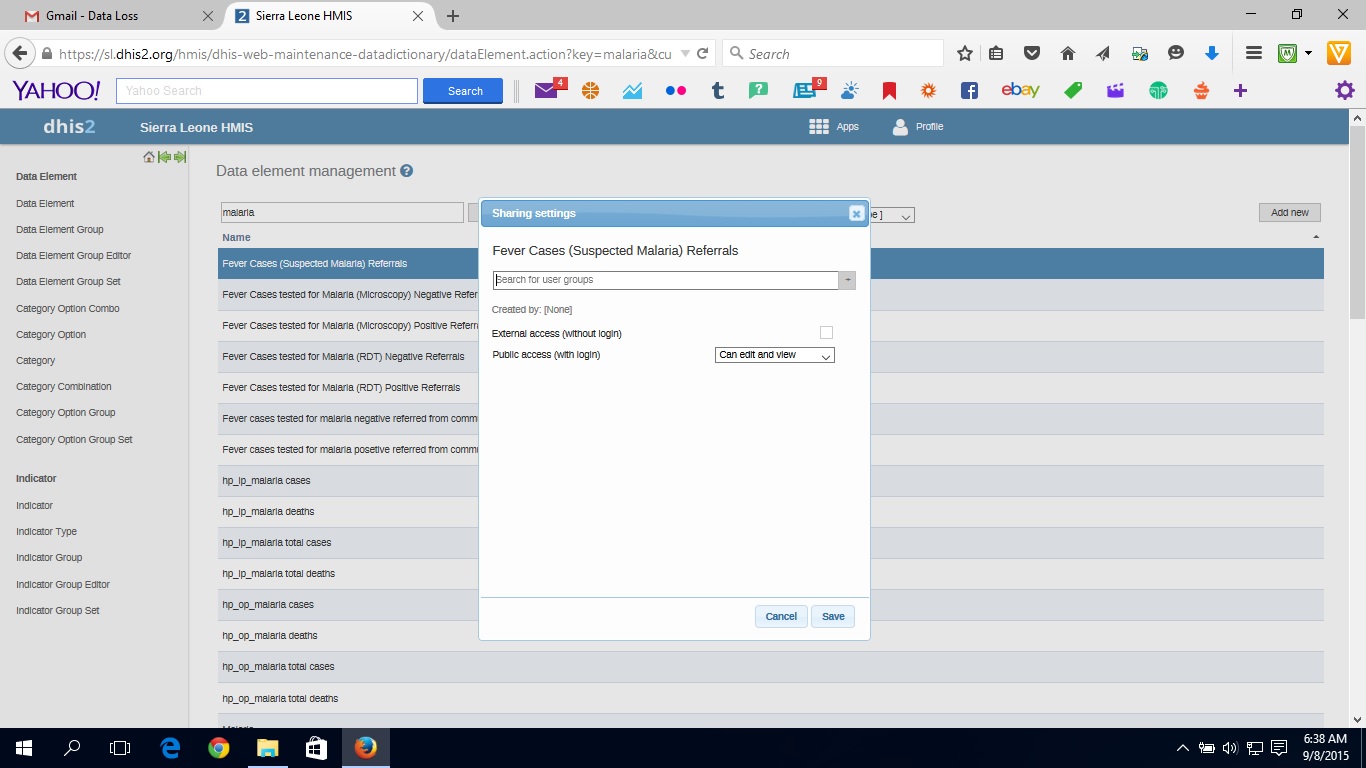
Task: Open the Public access permission dropdown
Action: (x=775, y=355)
